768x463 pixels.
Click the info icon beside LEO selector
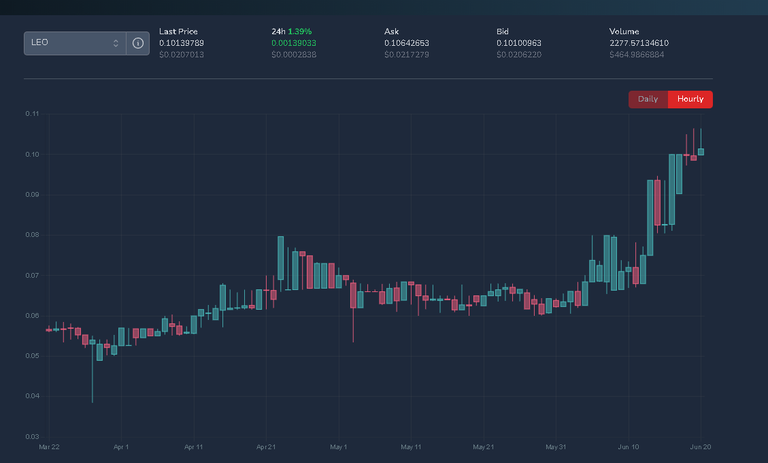click(x=138, y=43)
